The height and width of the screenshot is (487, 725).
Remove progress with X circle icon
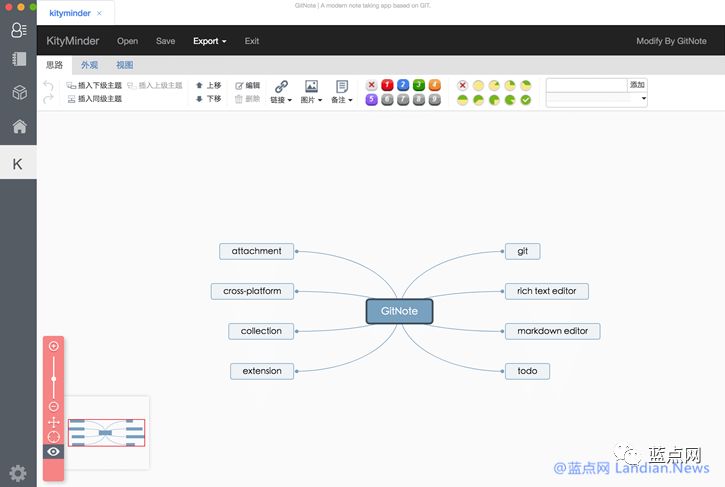pyautogui.click(x=462, y=85)
